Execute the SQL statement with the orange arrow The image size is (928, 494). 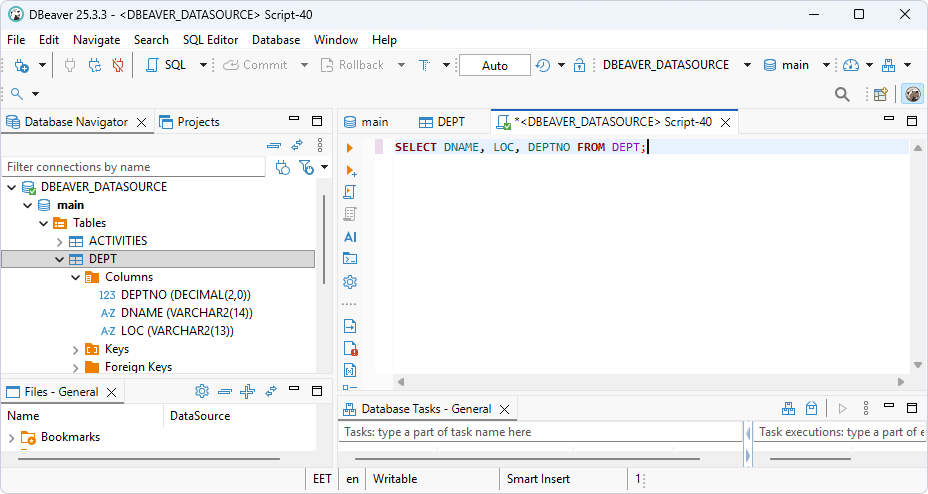coord(350,148)
